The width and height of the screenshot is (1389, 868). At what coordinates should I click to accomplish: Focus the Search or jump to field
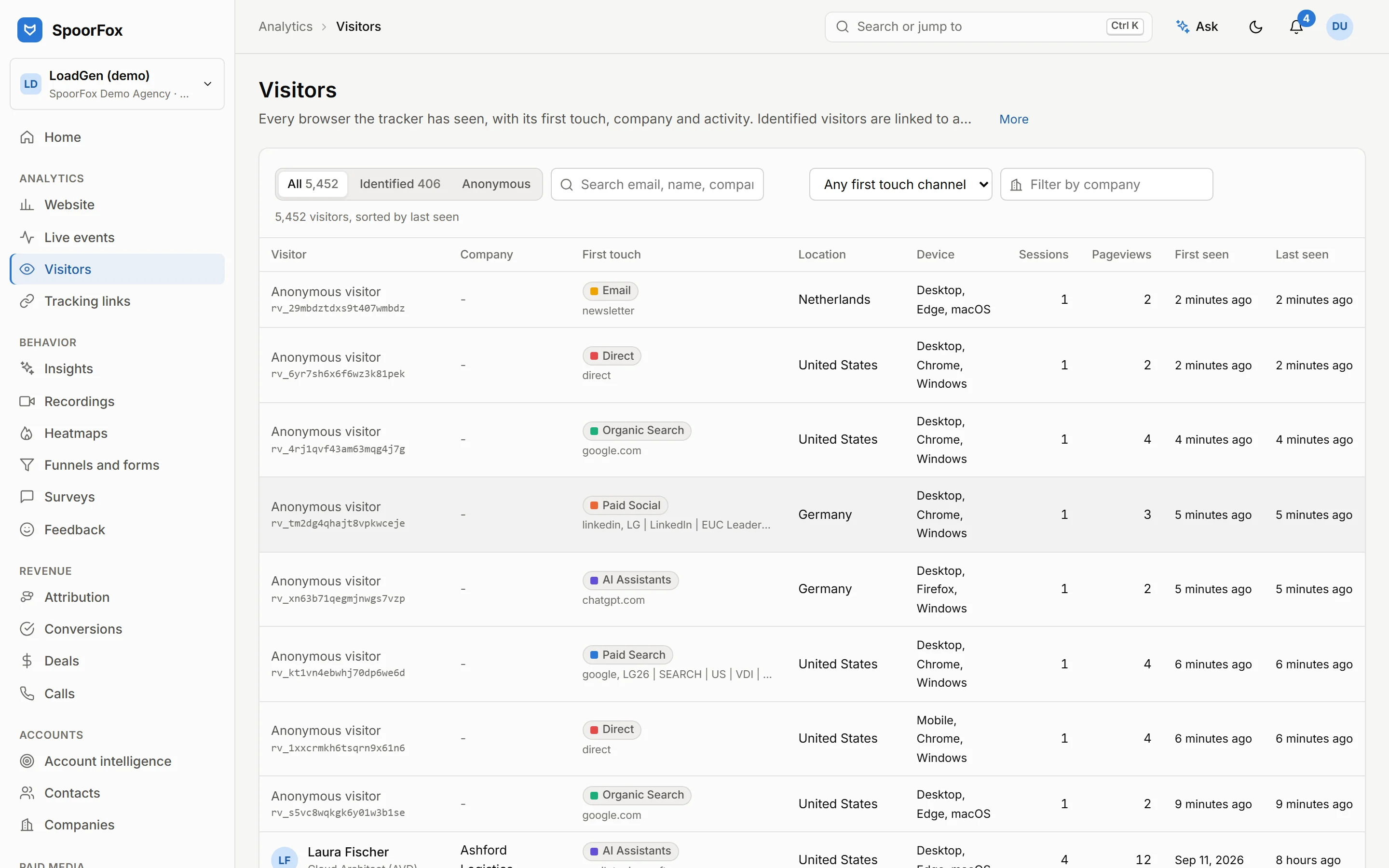pos(988,27)
